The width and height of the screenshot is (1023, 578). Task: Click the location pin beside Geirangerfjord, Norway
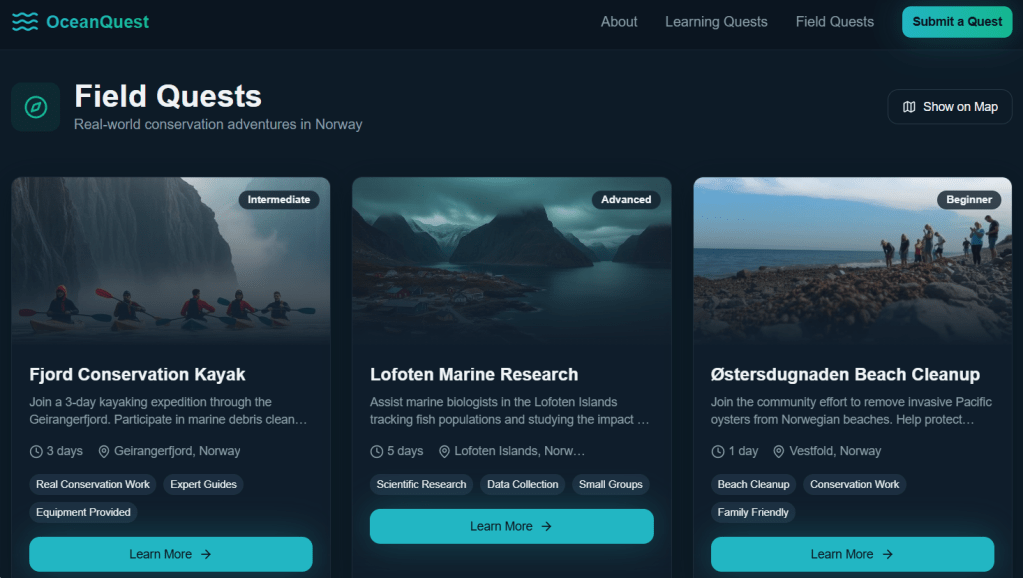pyautogui.click(x=104, y=451)
